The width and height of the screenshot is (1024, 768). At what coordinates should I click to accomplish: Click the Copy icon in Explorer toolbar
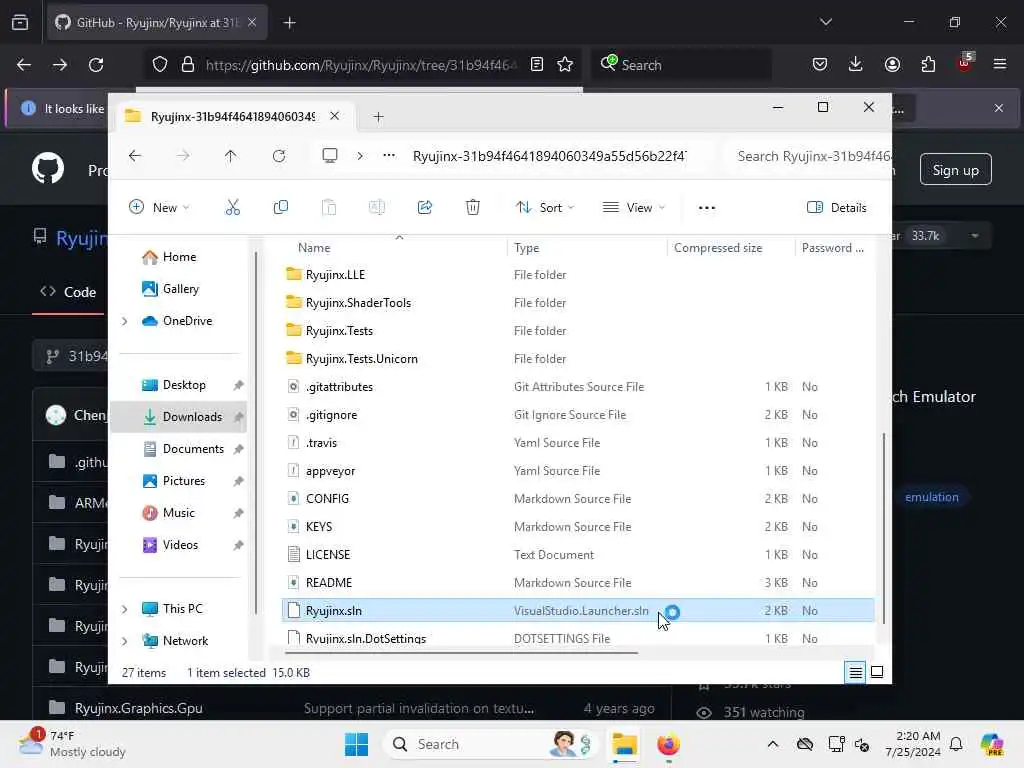[x=281, y=208]
